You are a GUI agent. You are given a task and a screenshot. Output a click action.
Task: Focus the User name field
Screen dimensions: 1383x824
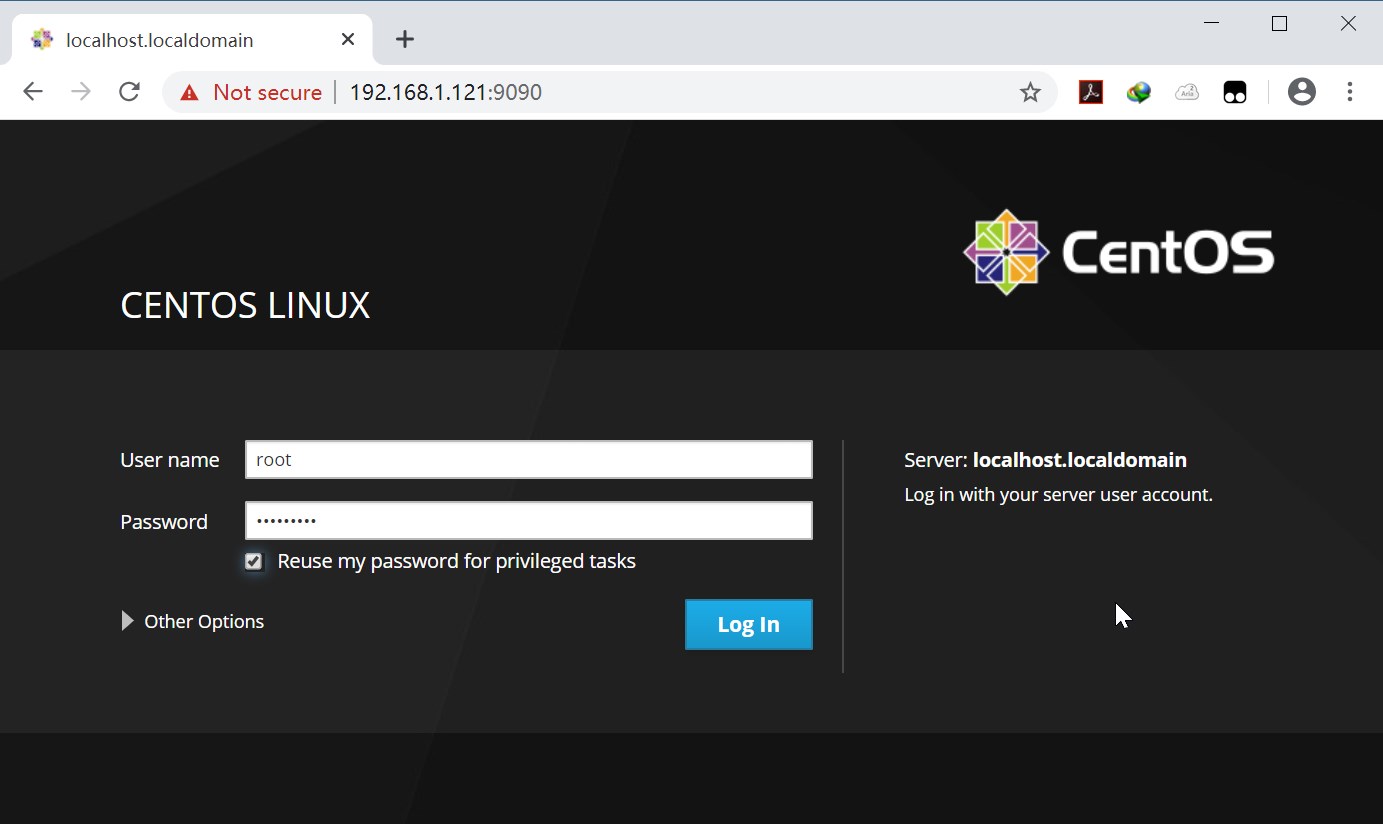point(529,460)
